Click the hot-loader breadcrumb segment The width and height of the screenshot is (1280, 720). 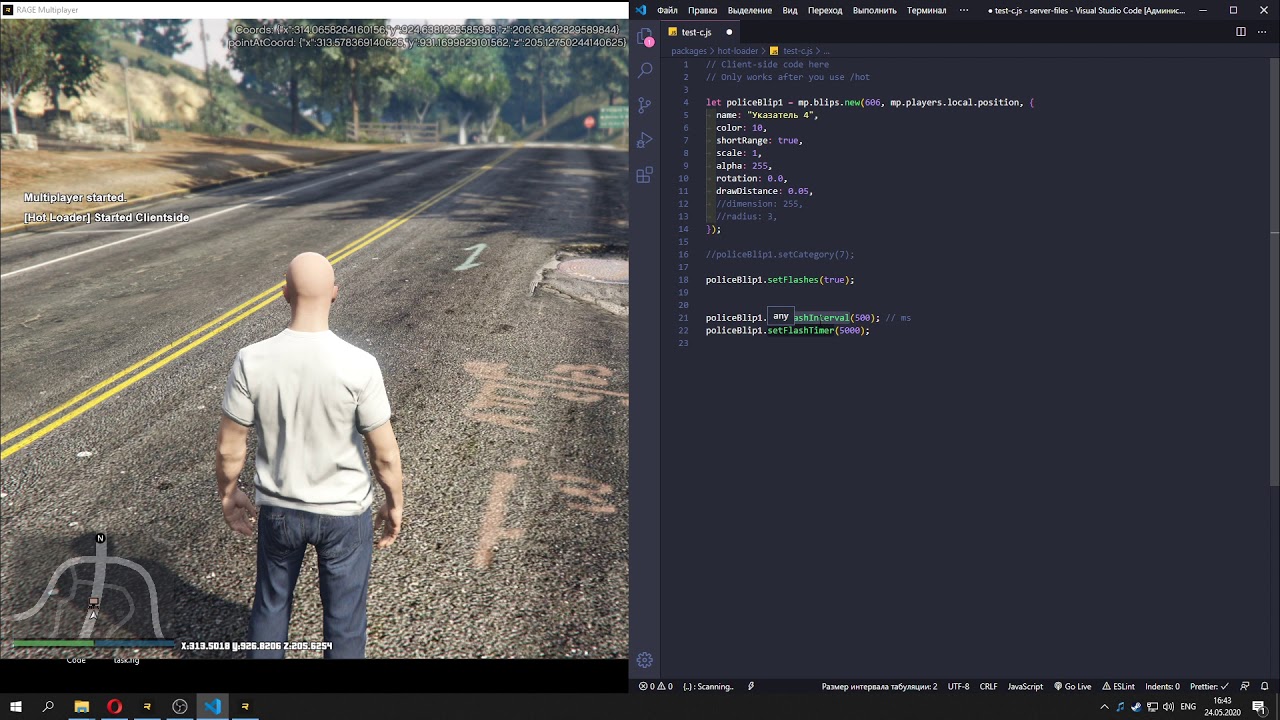pos(737,50)
